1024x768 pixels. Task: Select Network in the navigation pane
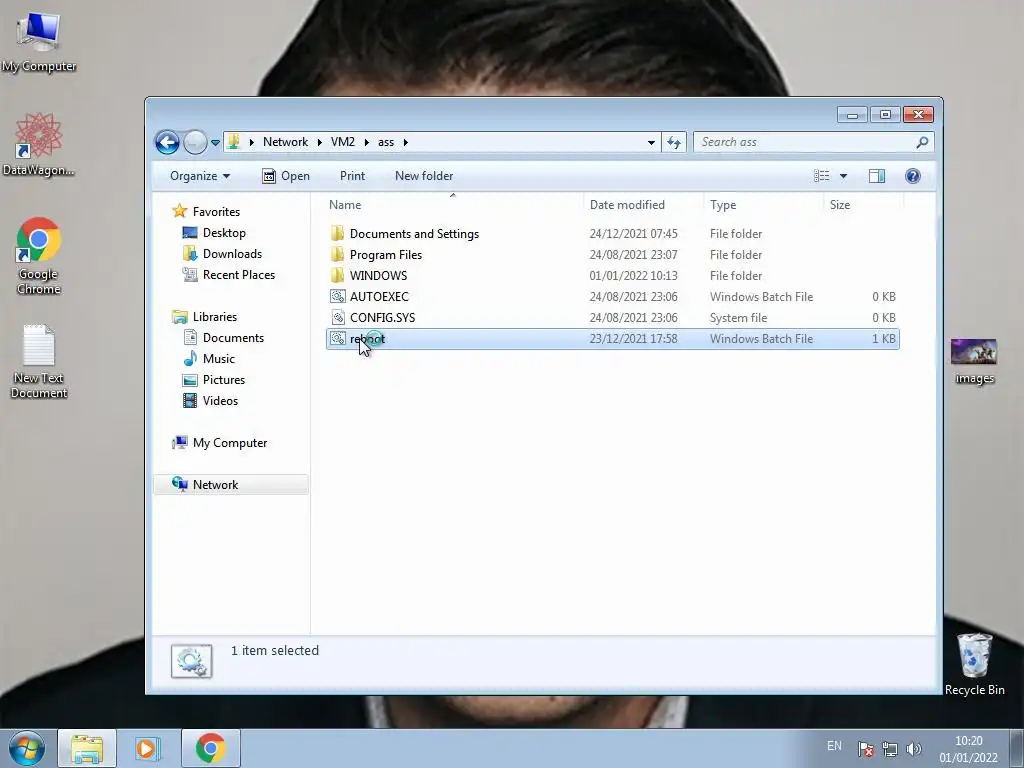click(215, 485)
